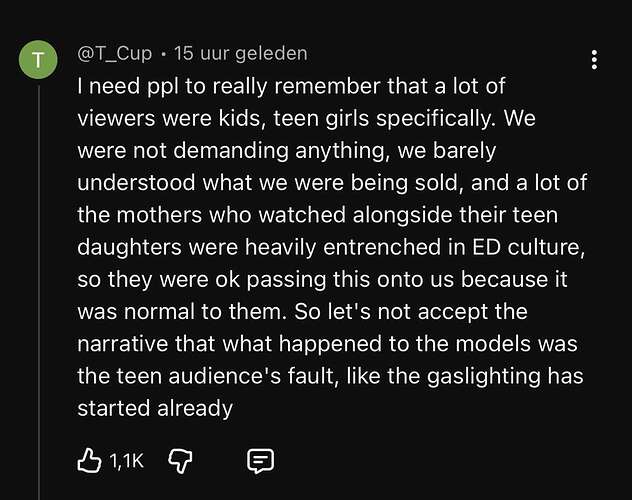The image size is (632, 500).
Task: Click the last line 'started already'
Action: tap(155, 407)
